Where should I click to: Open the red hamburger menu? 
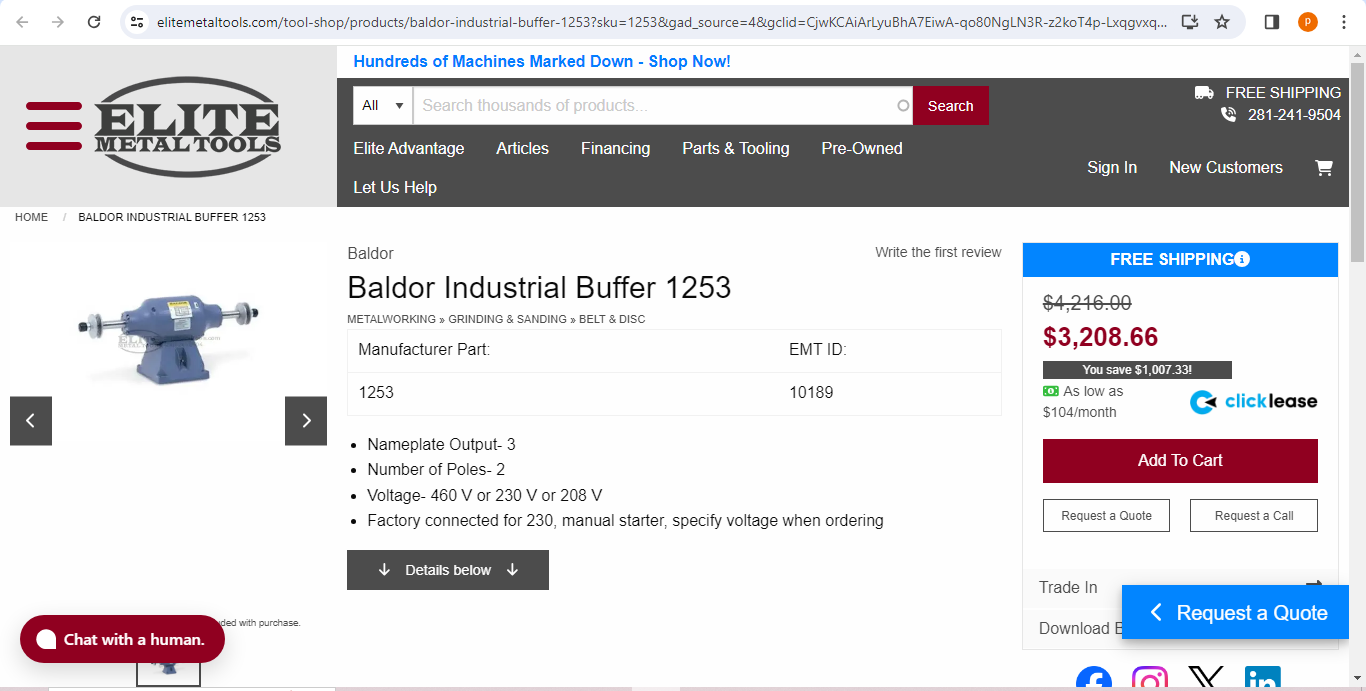54,126
